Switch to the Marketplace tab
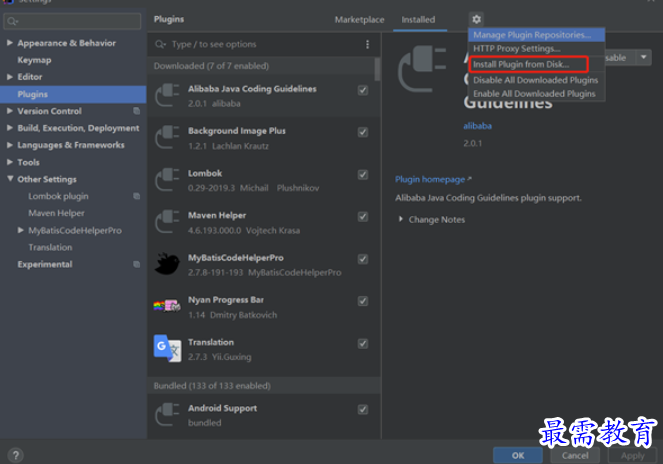663x464 pixels. [359, 19]
